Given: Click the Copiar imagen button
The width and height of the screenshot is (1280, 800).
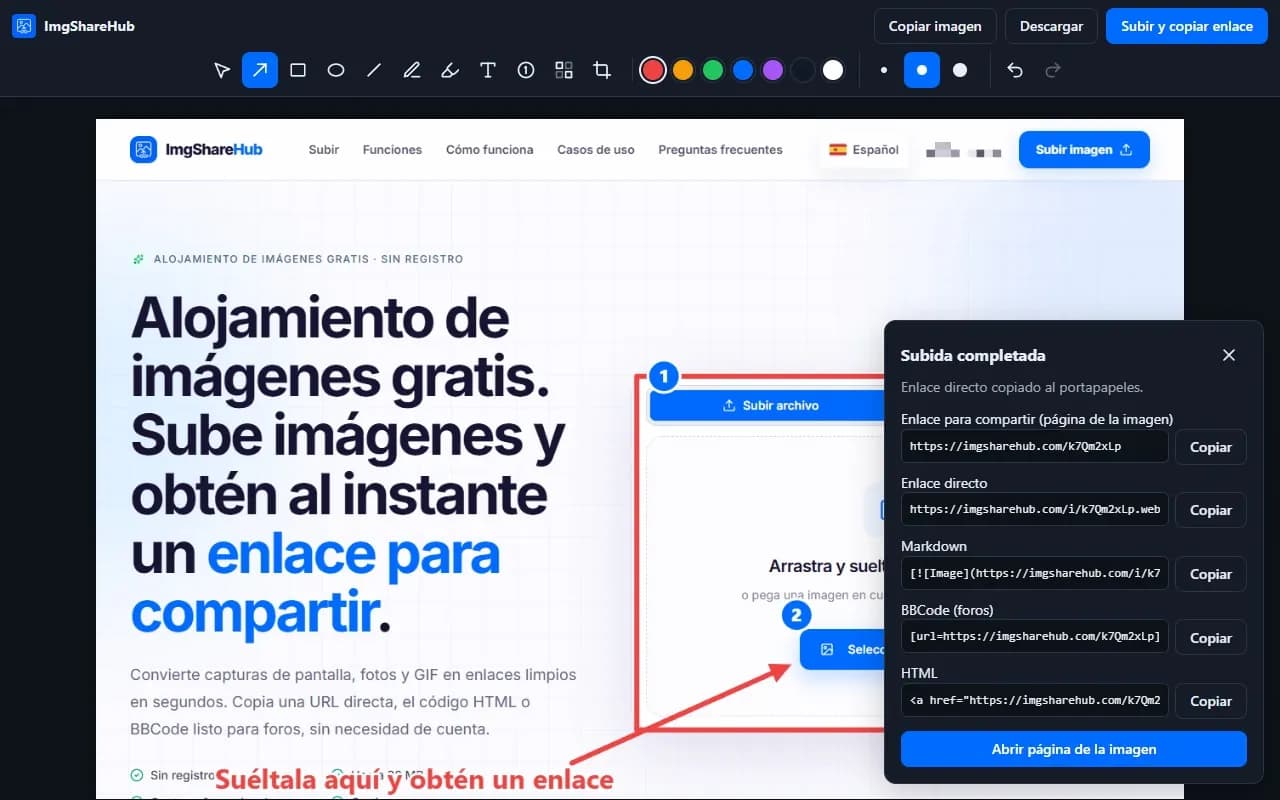Looking at the screenshot, I should point(935,26).
